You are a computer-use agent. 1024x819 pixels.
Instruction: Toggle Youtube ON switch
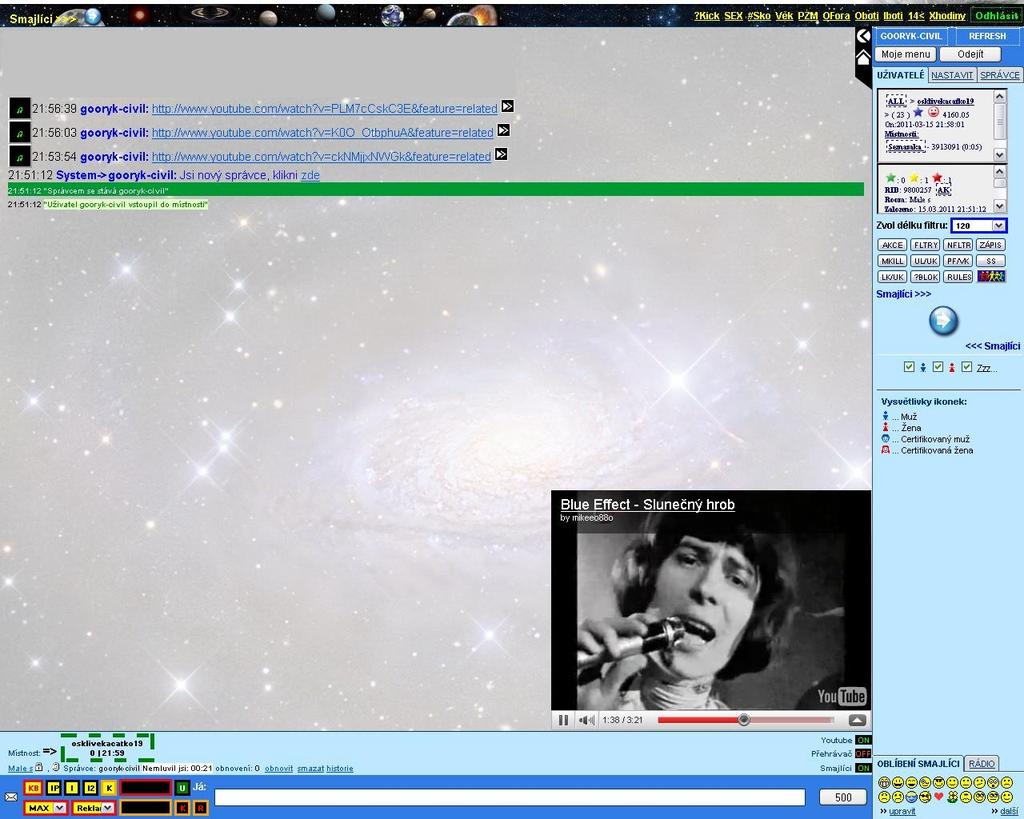[863, 740]
